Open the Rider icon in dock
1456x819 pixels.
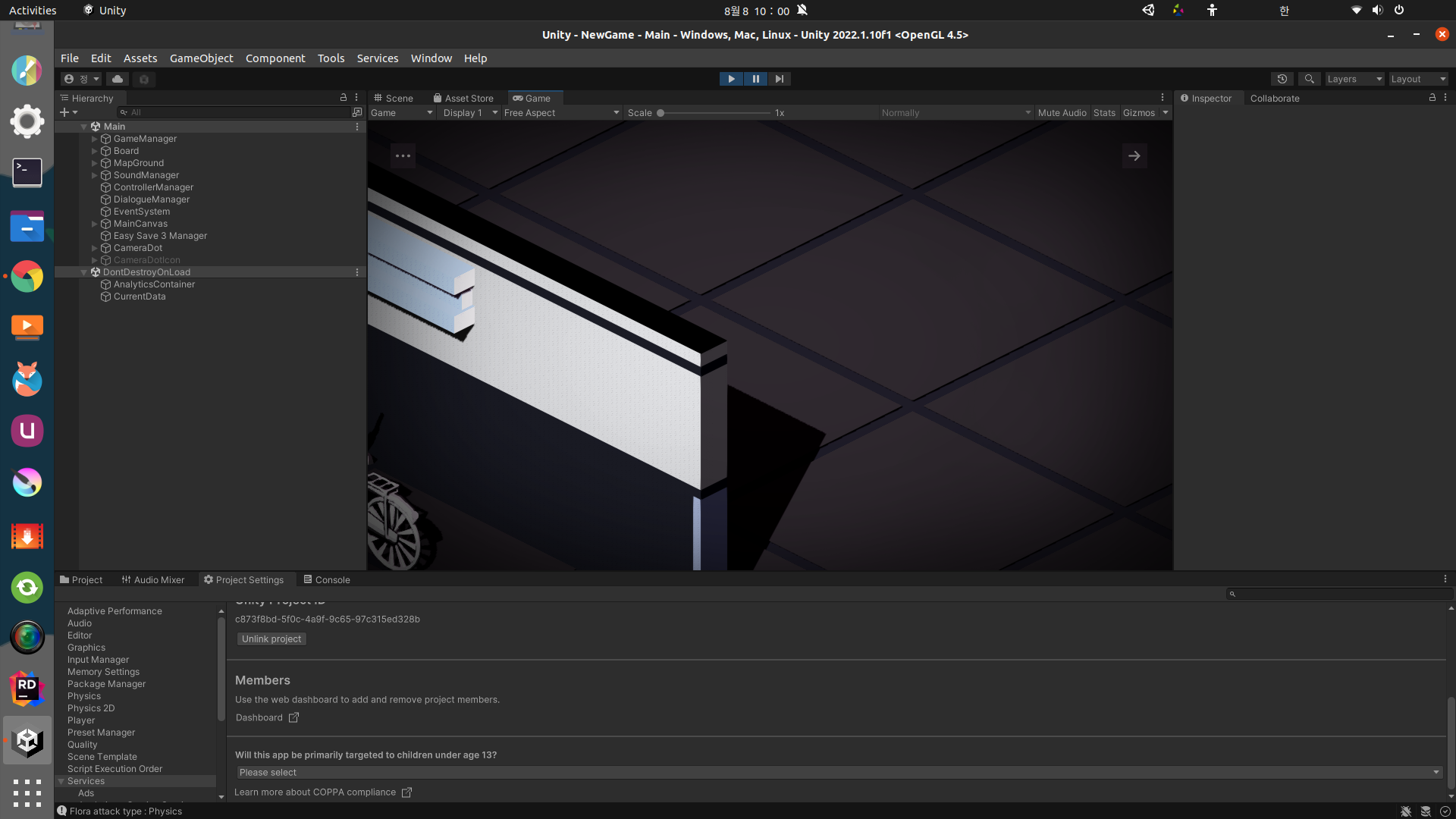(27, 689)
